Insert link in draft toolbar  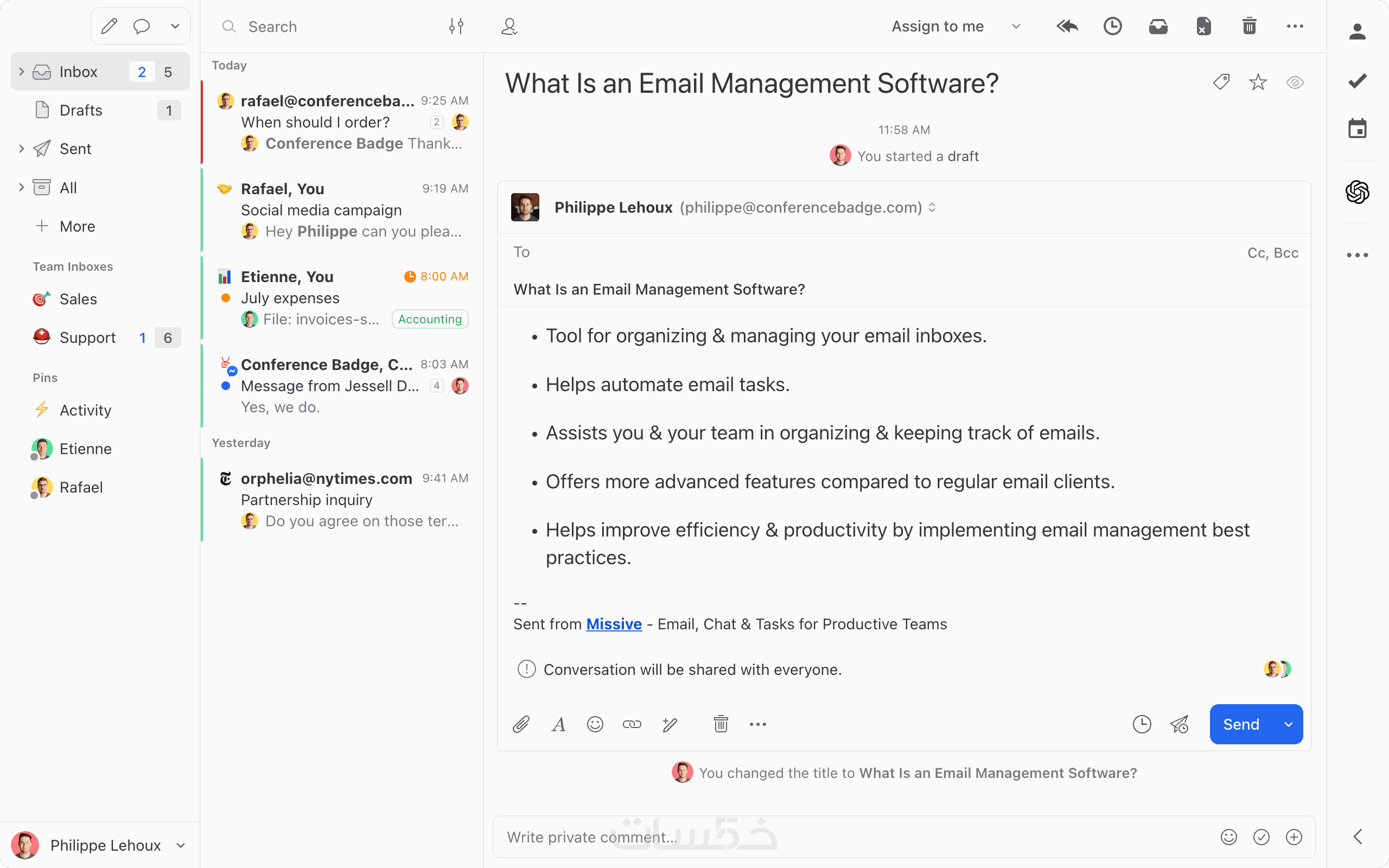coord(632,724)
